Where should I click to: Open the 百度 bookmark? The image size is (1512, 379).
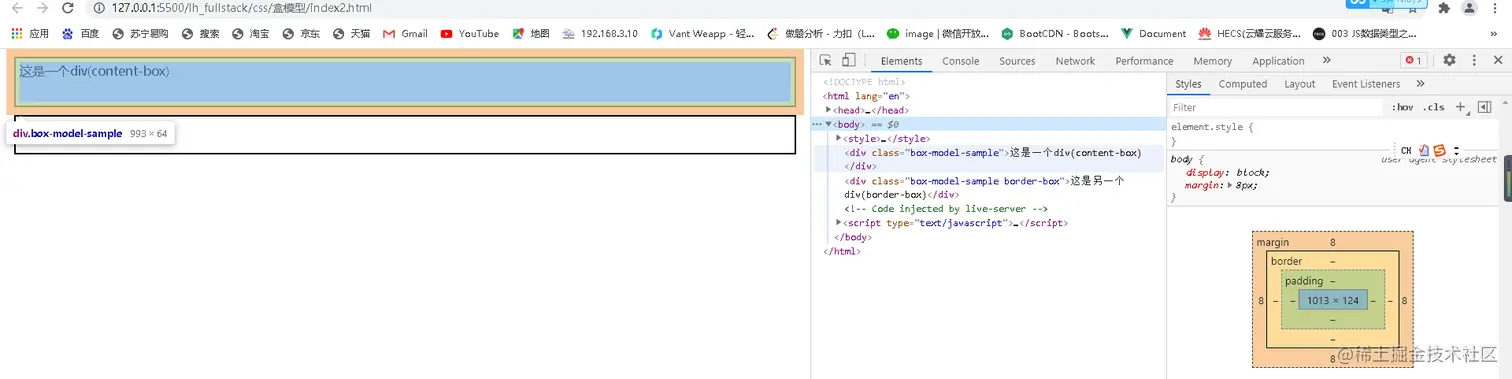coord(81,33)
